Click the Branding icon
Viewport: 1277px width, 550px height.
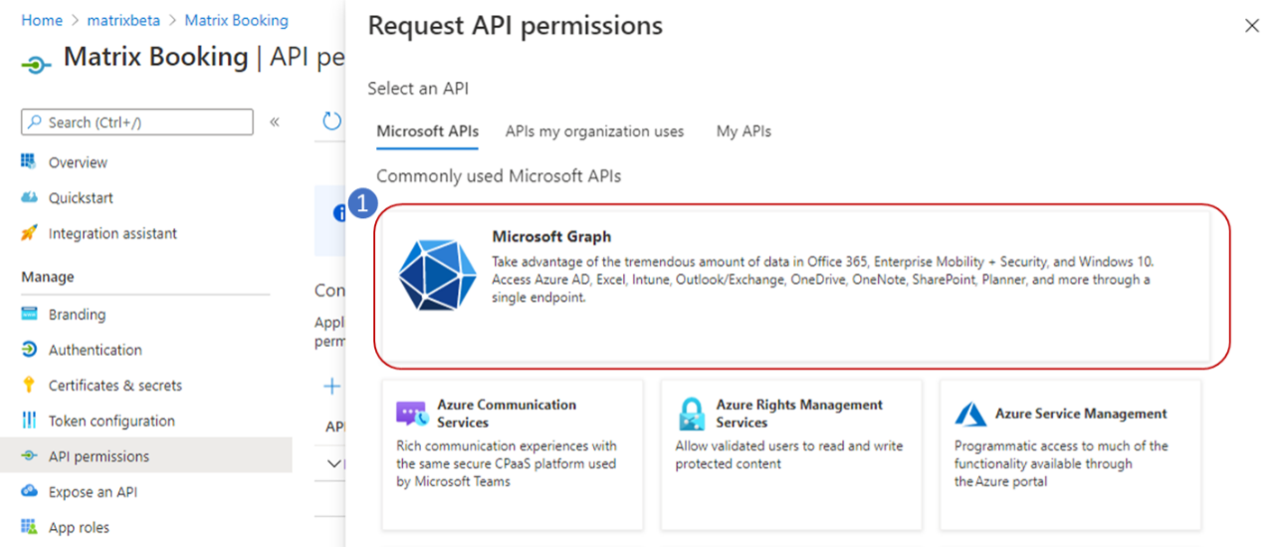point(28,314)
